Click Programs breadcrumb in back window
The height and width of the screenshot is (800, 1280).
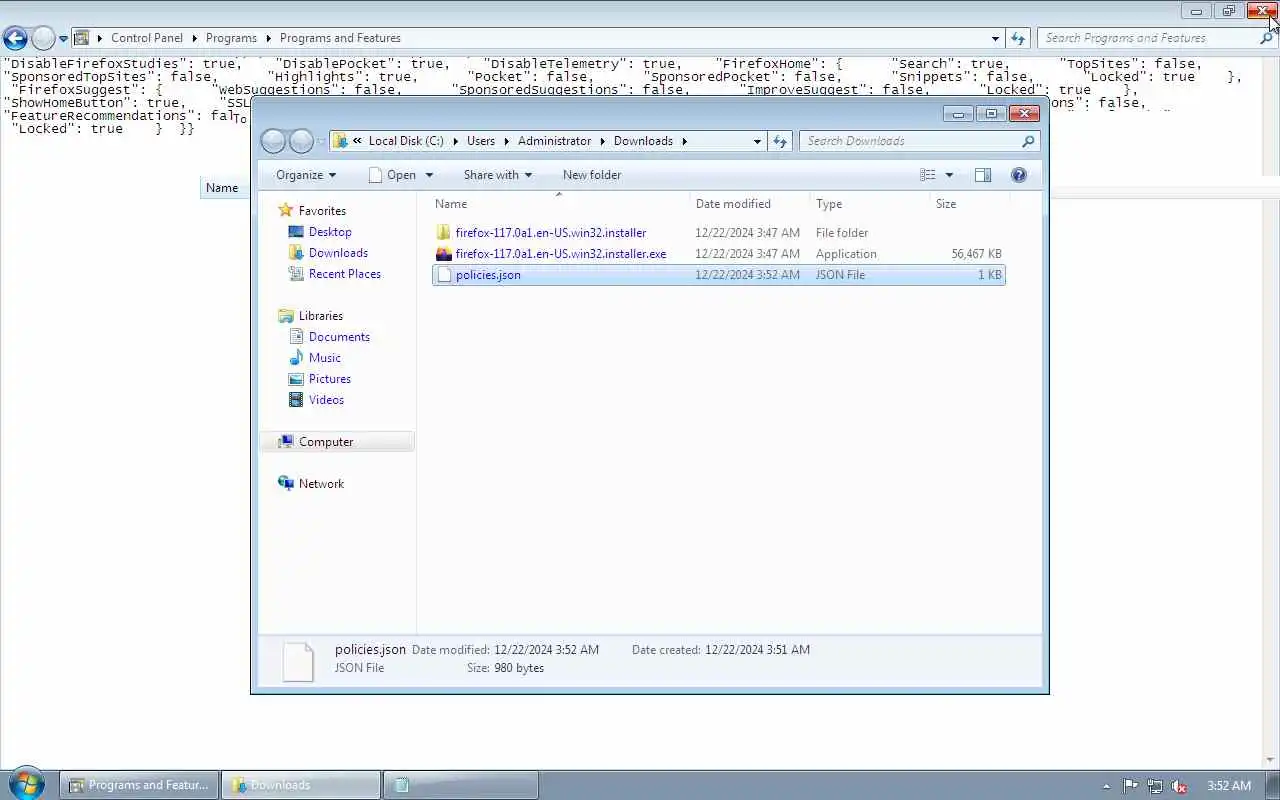tap(231, 38)
